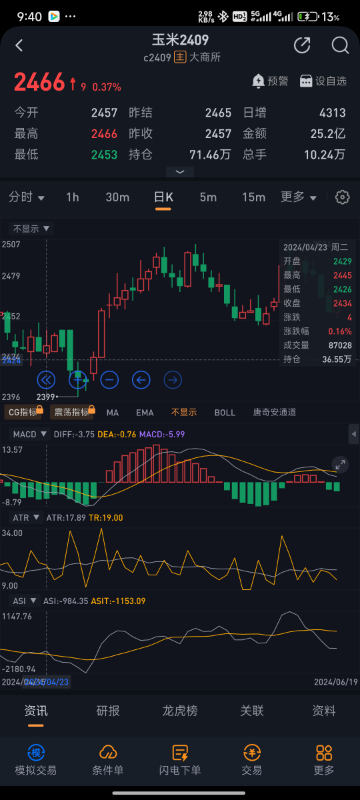This screenshot has width=360, height=800.
Task: Tap 持仓 value 71.46万
Action: (210, 155)
